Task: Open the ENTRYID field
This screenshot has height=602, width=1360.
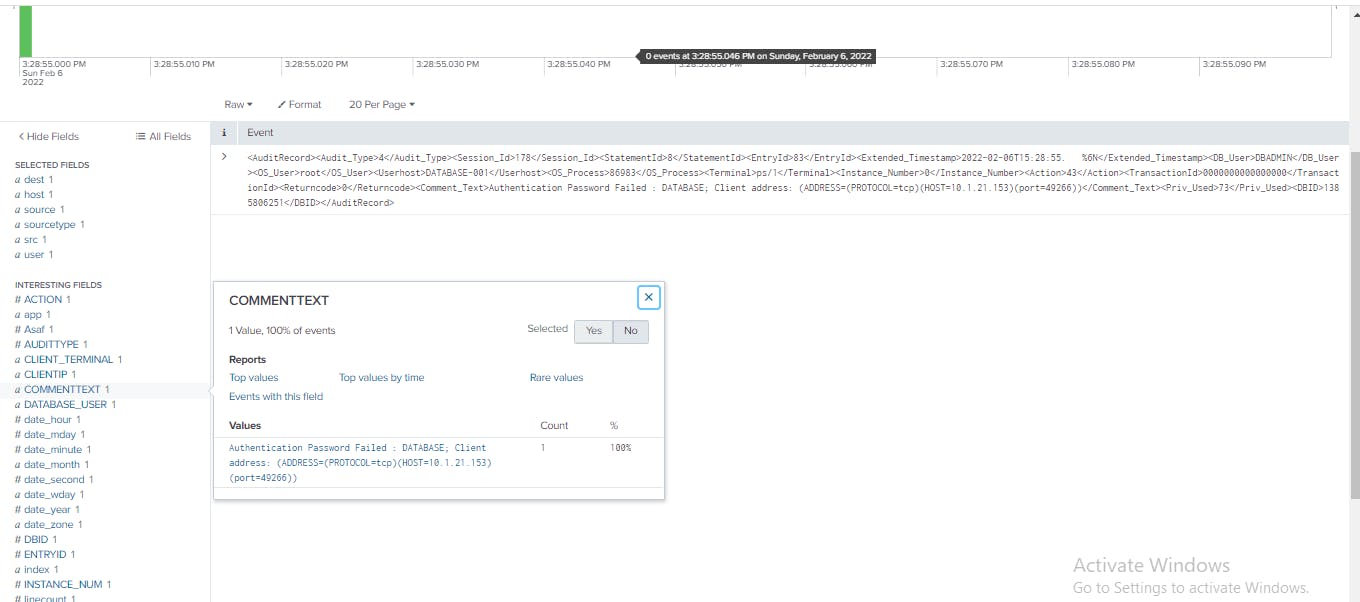Action: [x=45, y=555]
